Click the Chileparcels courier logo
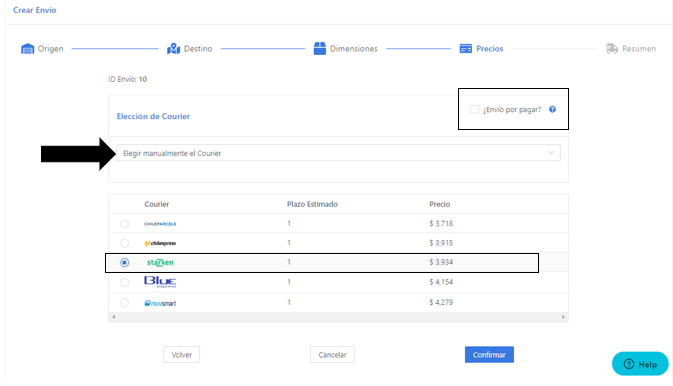673x386 pixels. click(x=160, y=224)
